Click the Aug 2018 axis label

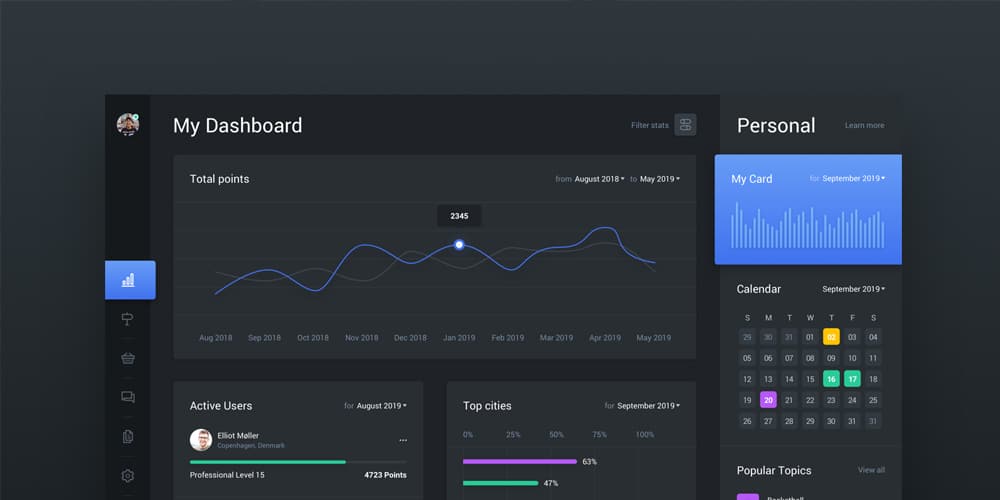(216, 338)
